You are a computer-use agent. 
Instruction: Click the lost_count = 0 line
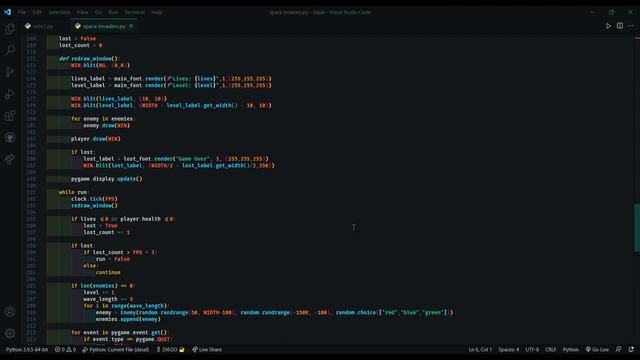(80, 45)
